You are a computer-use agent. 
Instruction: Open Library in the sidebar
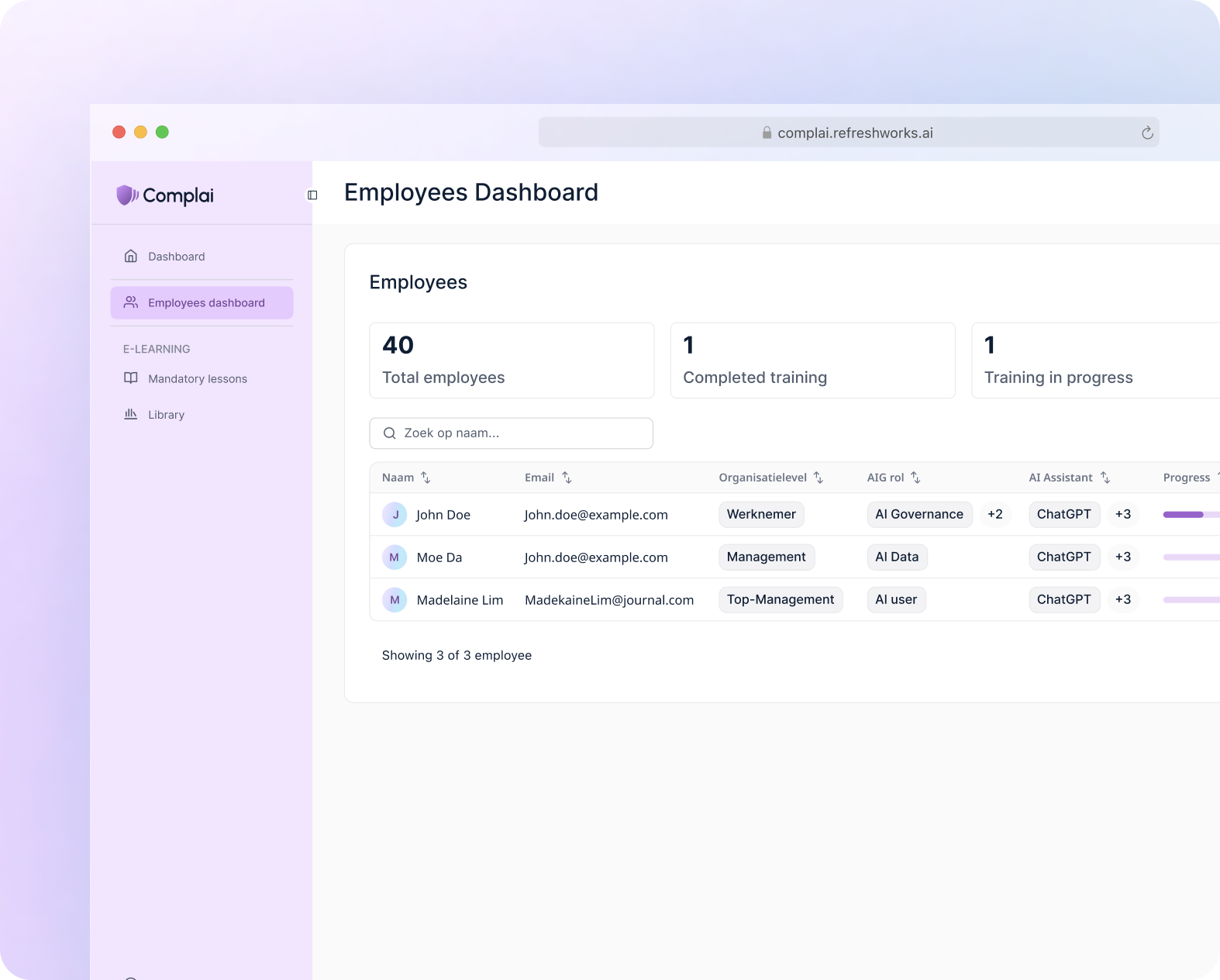pyautogui.click(x=202, y=414)
